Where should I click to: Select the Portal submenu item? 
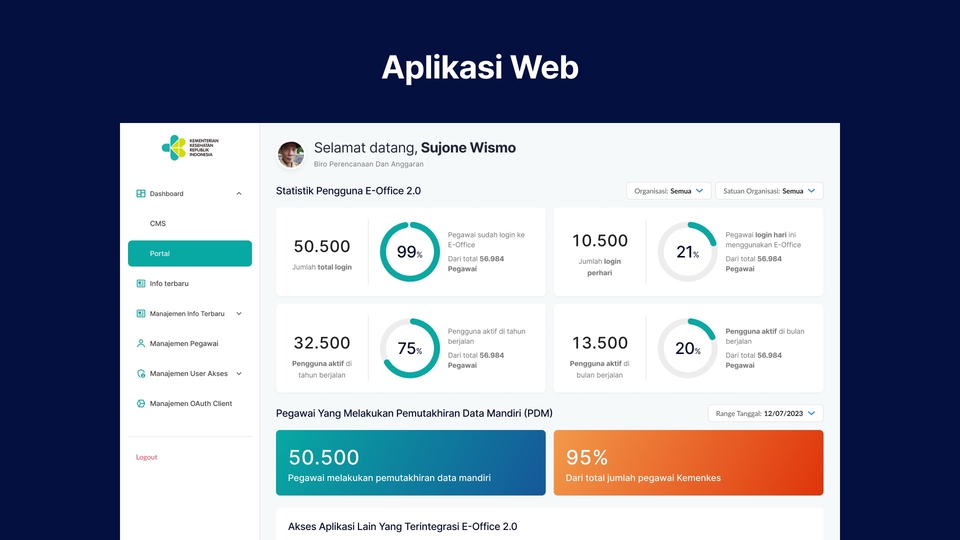coord(190,254)
